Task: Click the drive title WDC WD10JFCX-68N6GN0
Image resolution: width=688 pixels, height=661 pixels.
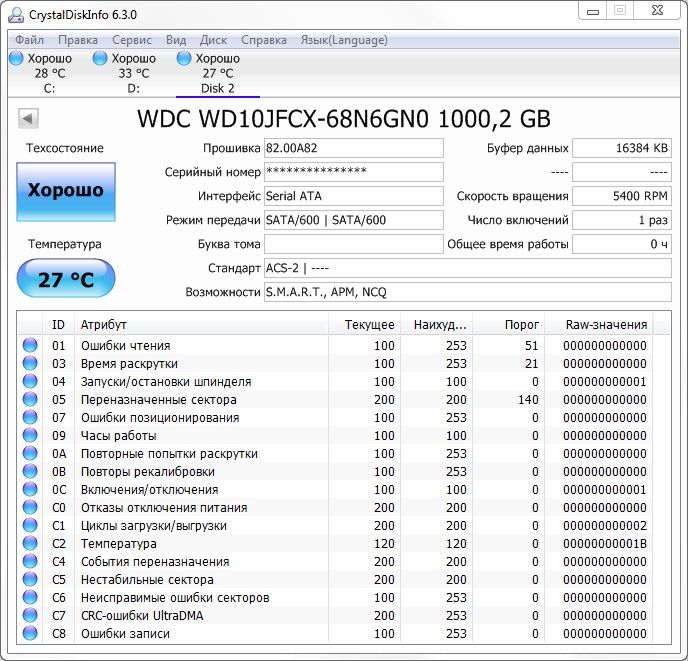Action: [283, 119]
